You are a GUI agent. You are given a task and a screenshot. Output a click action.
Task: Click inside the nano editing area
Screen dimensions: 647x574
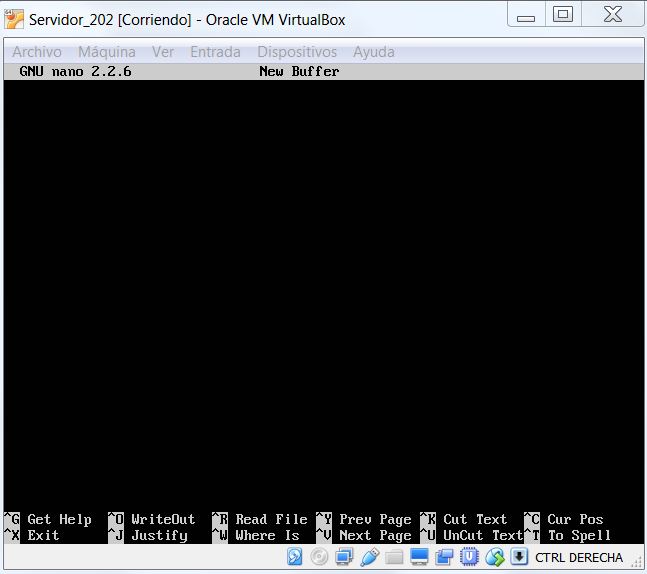coord(324,295)
